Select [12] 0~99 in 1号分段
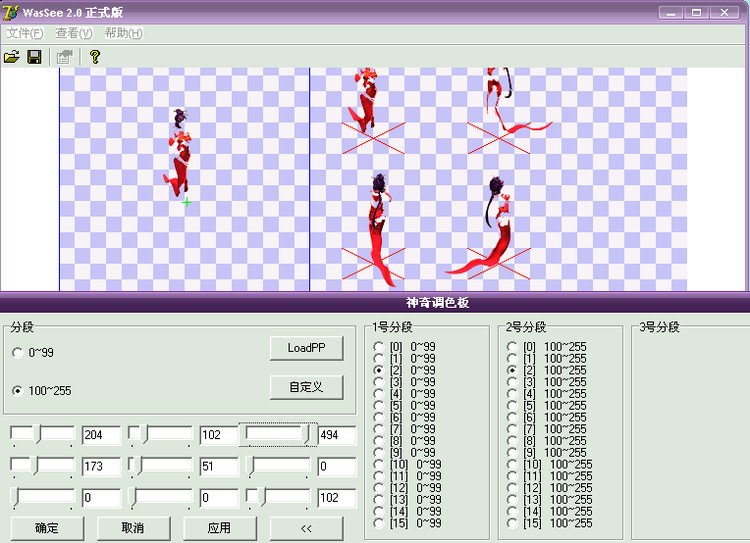750x543 pixels. point(408,488)
